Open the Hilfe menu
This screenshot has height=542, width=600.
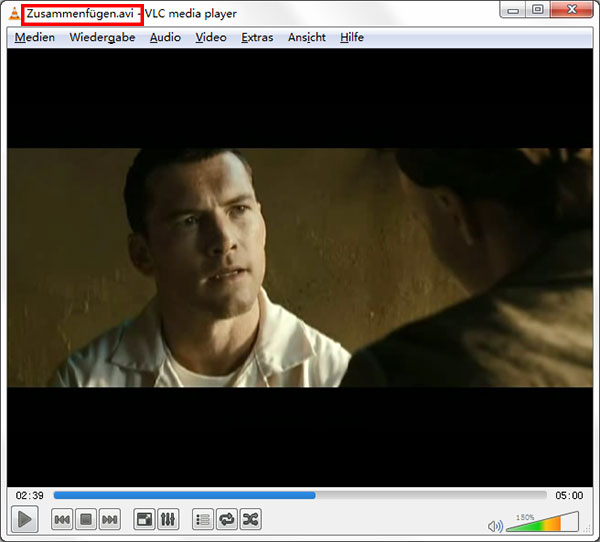pyautogui.click(x=352, y=38)
